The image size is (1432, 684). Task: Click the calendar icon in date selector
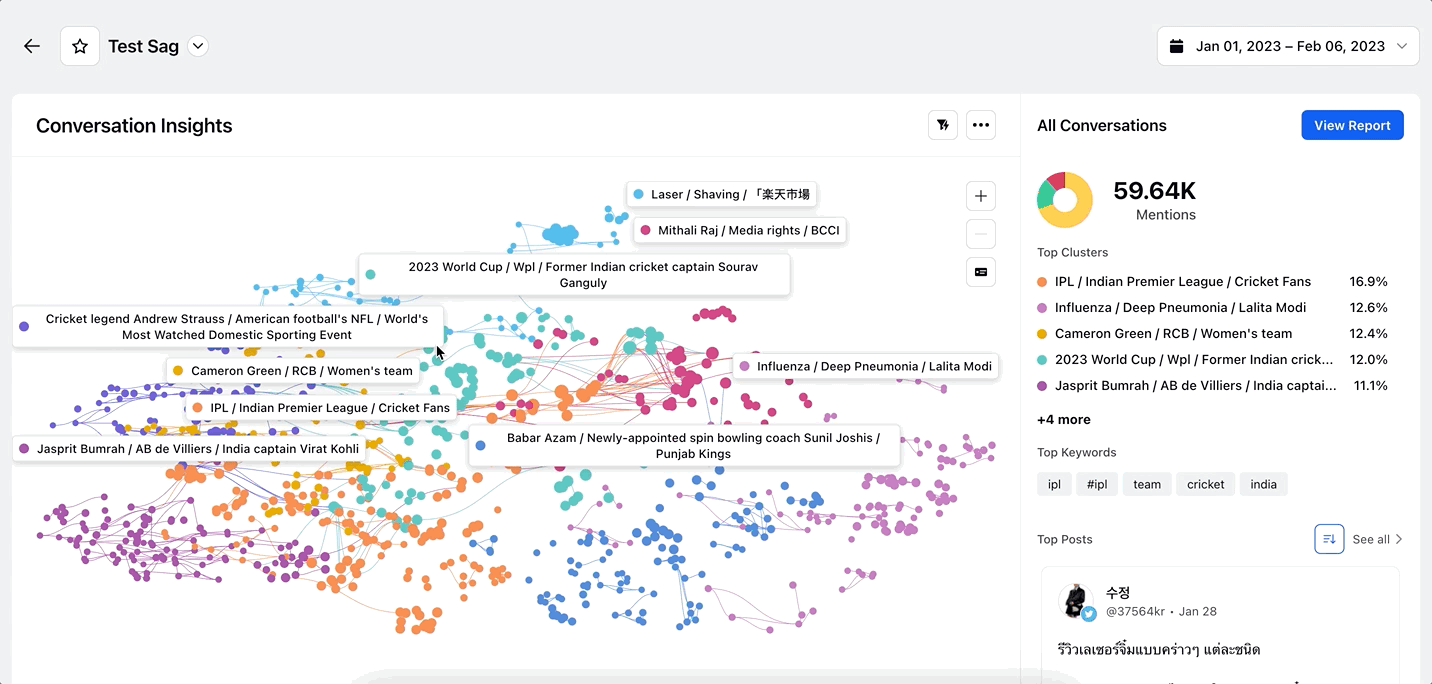1177,46
